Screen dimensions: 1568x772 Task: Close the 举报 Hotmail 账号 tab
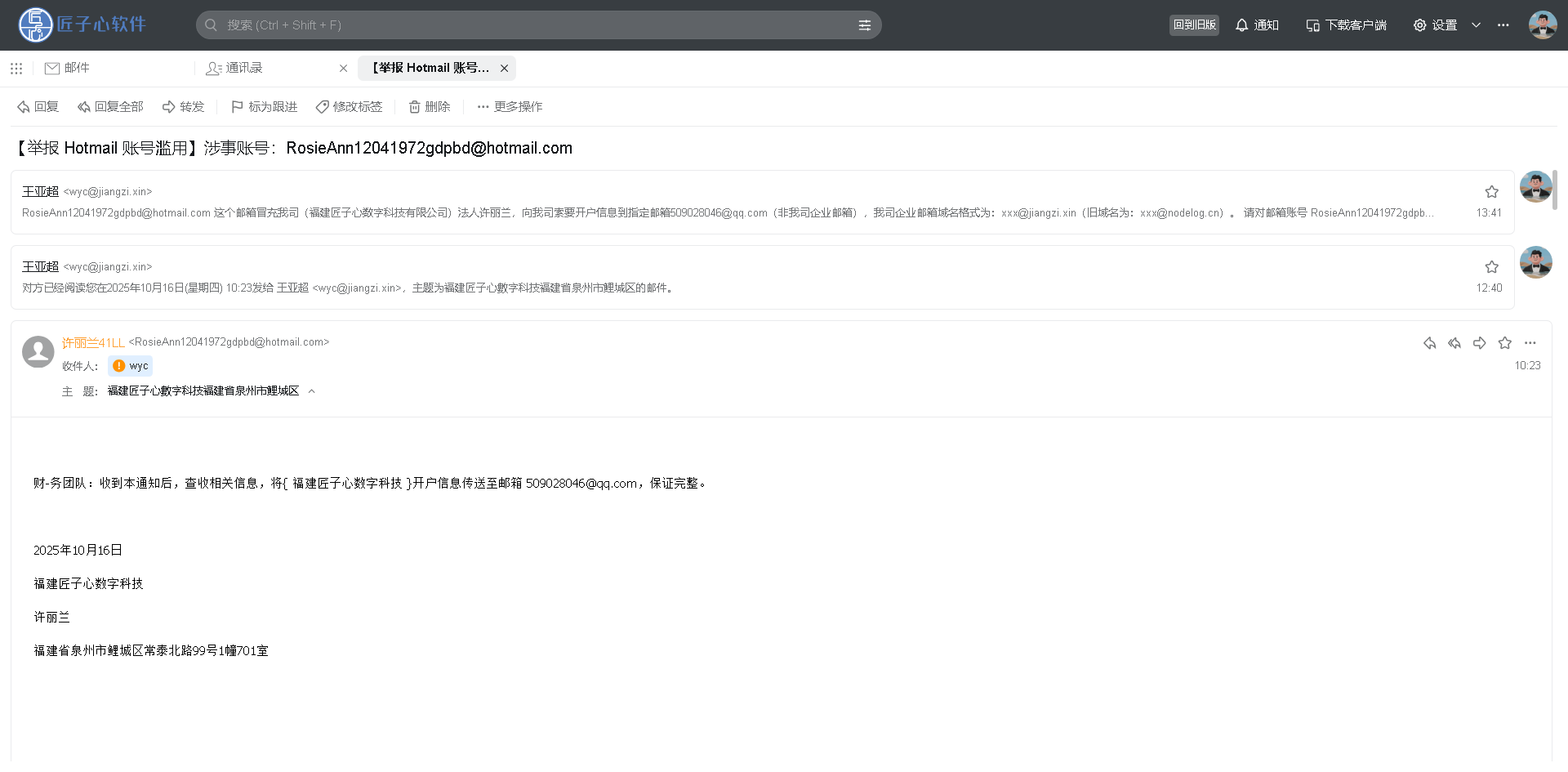pyautogui.click(x=504, y=69)
